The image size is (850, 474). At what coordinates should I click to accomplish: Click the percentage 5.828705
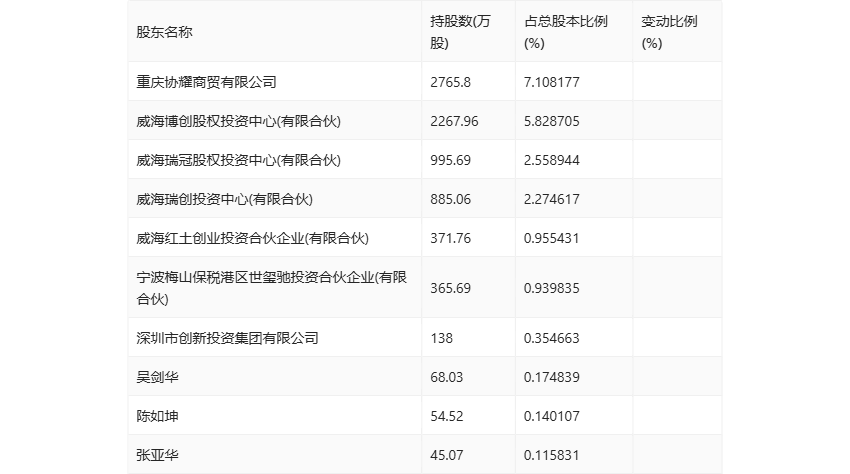coord(552,121)
